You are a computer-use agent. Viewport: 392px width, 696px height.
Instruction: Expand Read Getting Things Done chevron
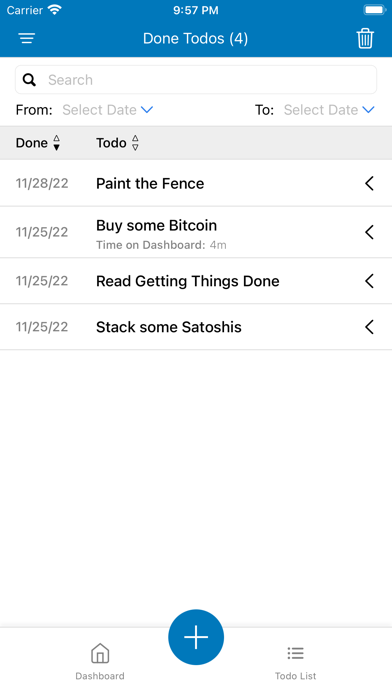369,281
